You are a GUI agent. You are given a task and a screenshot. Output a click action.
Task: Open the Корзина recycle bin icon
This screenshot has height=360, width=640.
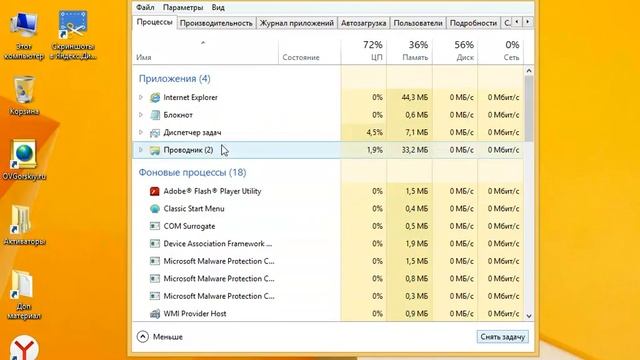coord(24,96)
